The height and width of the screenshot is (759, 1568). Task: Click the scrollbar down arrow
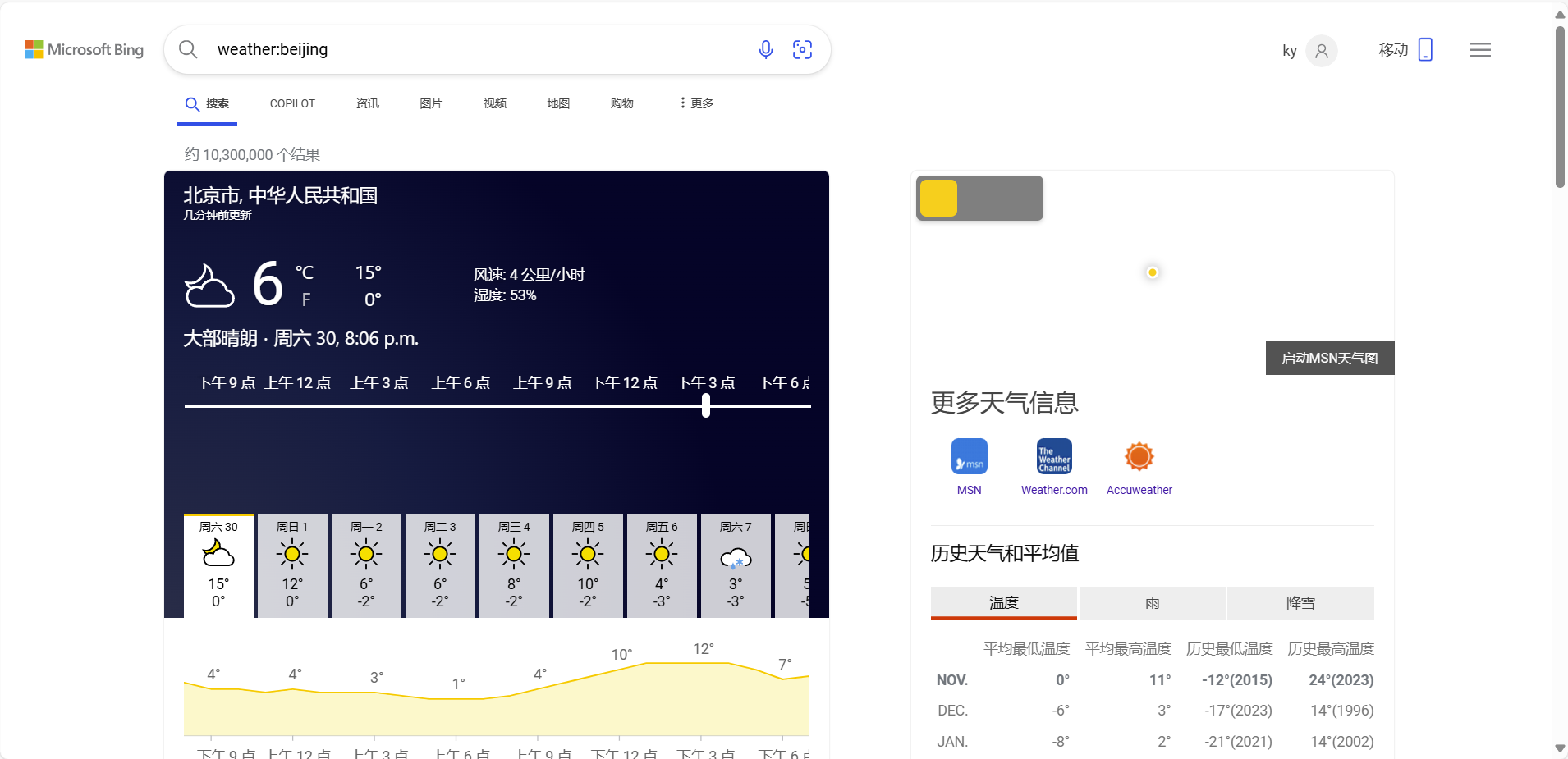pyautogui.click(x=1560, y=748)
